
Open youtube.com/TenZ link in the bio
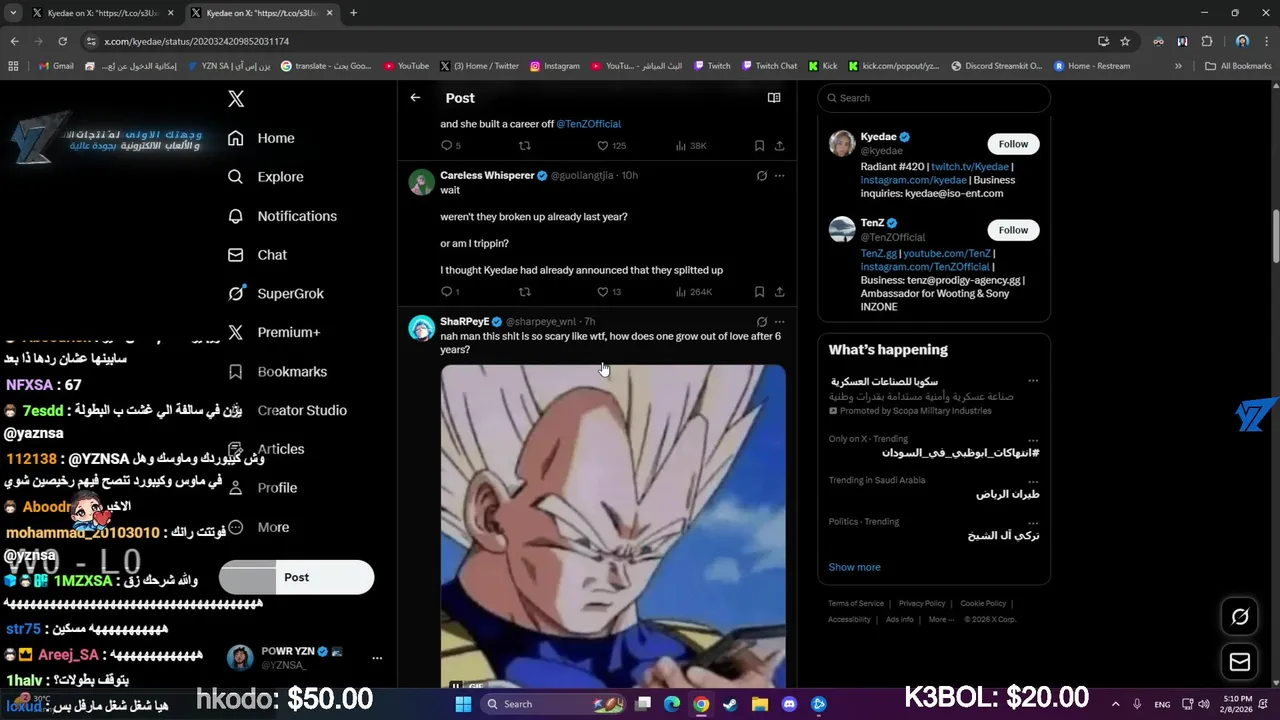[947, 254]
